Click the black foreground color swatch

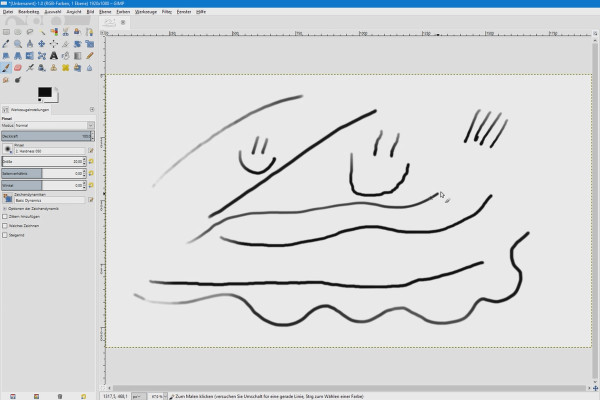[x=44, y=92]
